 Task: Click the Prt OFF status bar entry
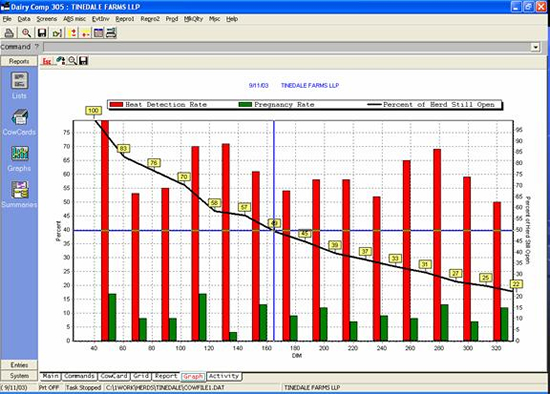[x=49, y=388]
